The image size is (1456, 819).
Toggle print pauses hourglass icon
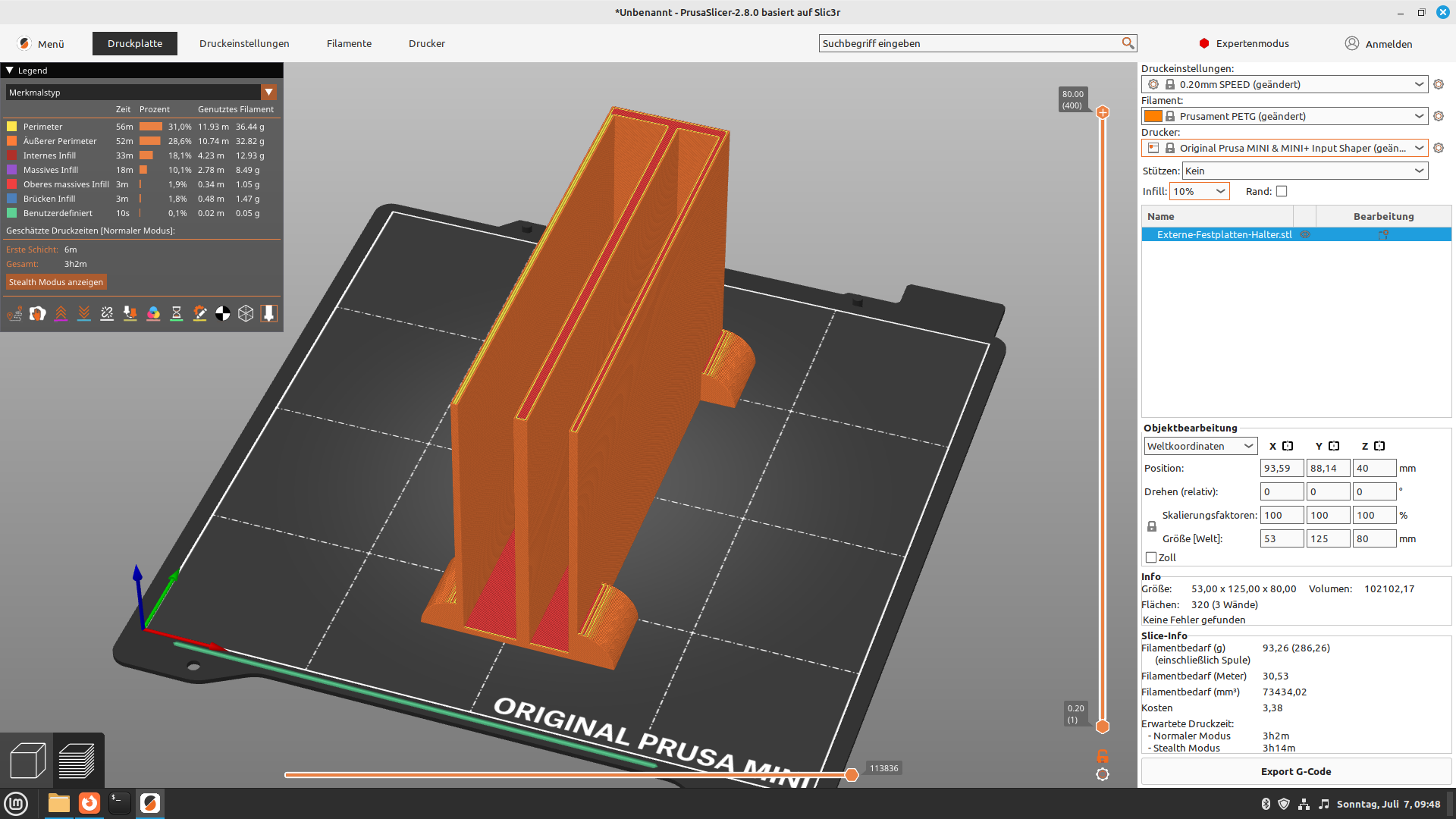[177, 313]
